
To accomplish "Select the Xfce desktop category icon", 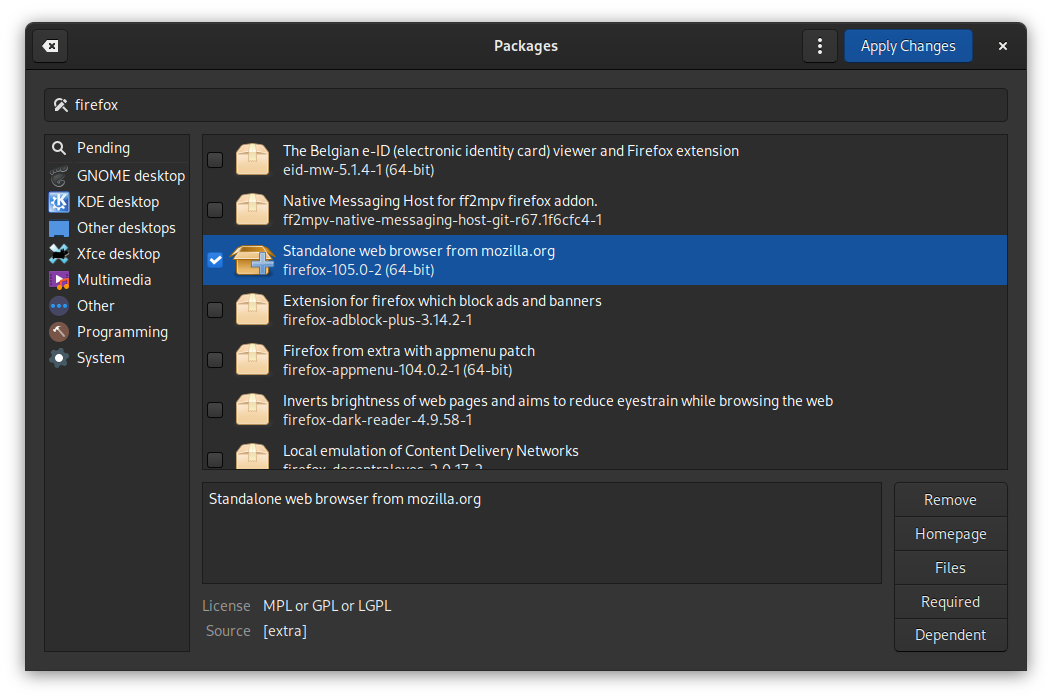I will (x=60, y=253).
